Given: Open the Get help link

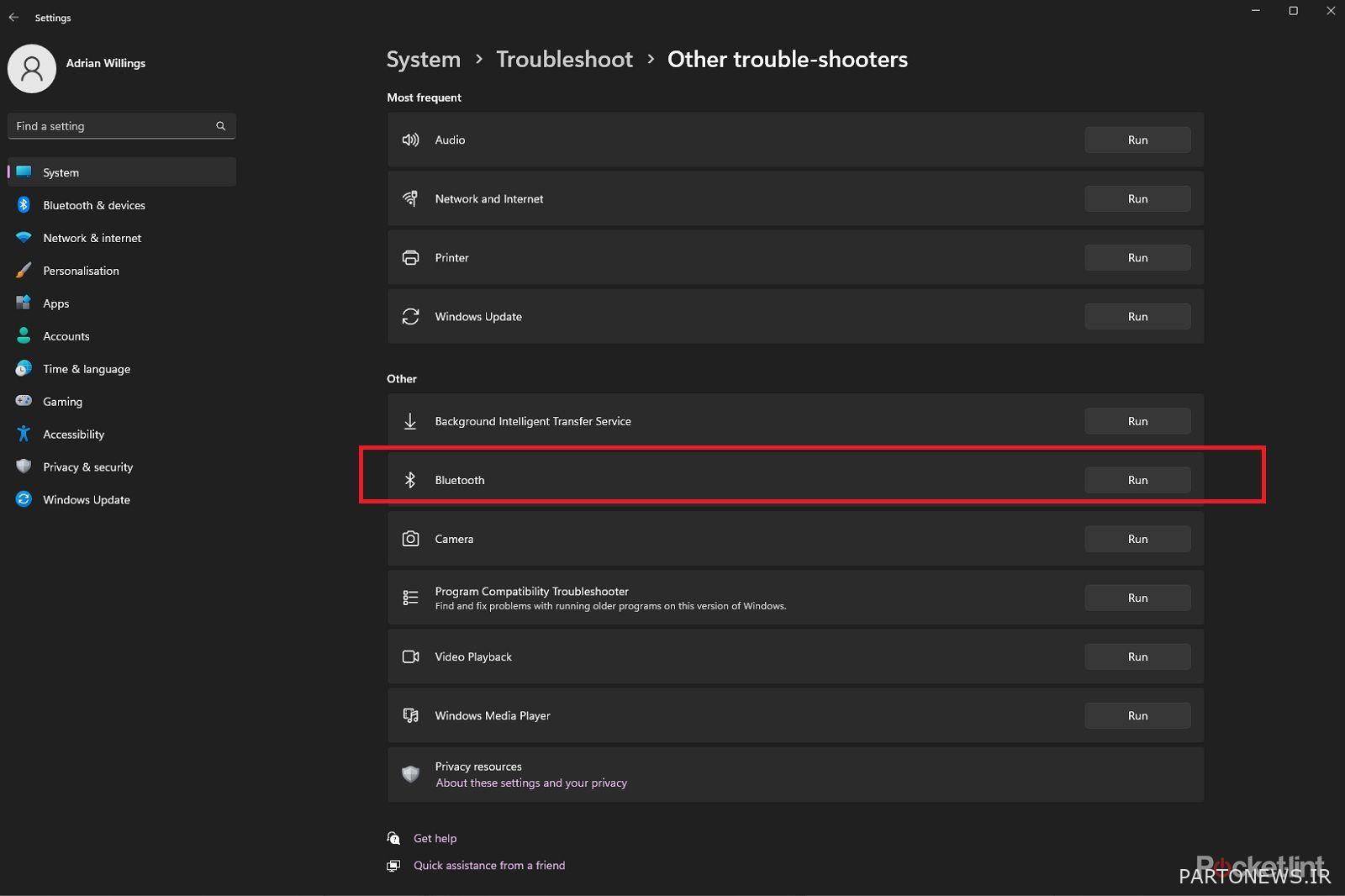Looking at the screenshot, I should coord(435,838).
